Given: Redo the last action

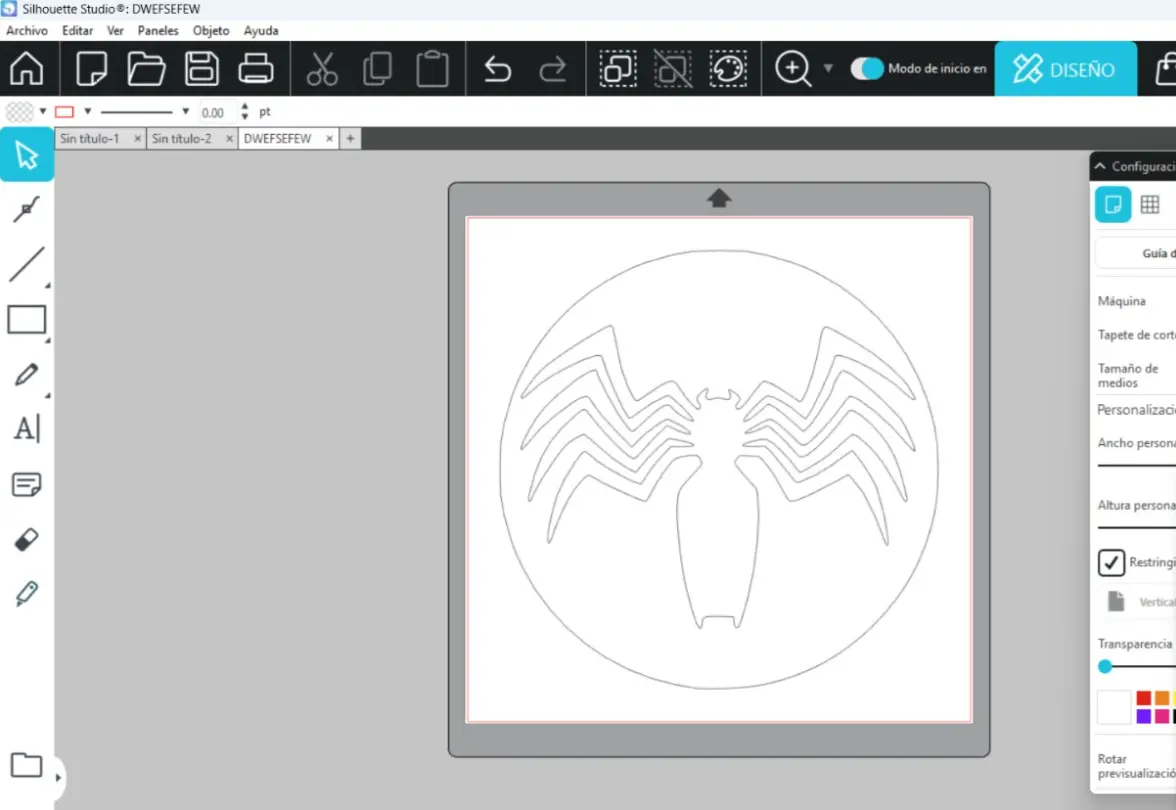Looking at the screenshot, I should click(x=553, y=69).
